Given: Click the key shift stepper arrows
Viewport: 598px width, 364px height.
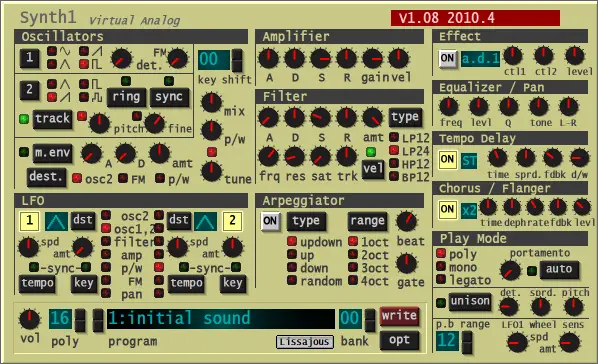Looking at the screenshot, I should click(x=237, y=60).
